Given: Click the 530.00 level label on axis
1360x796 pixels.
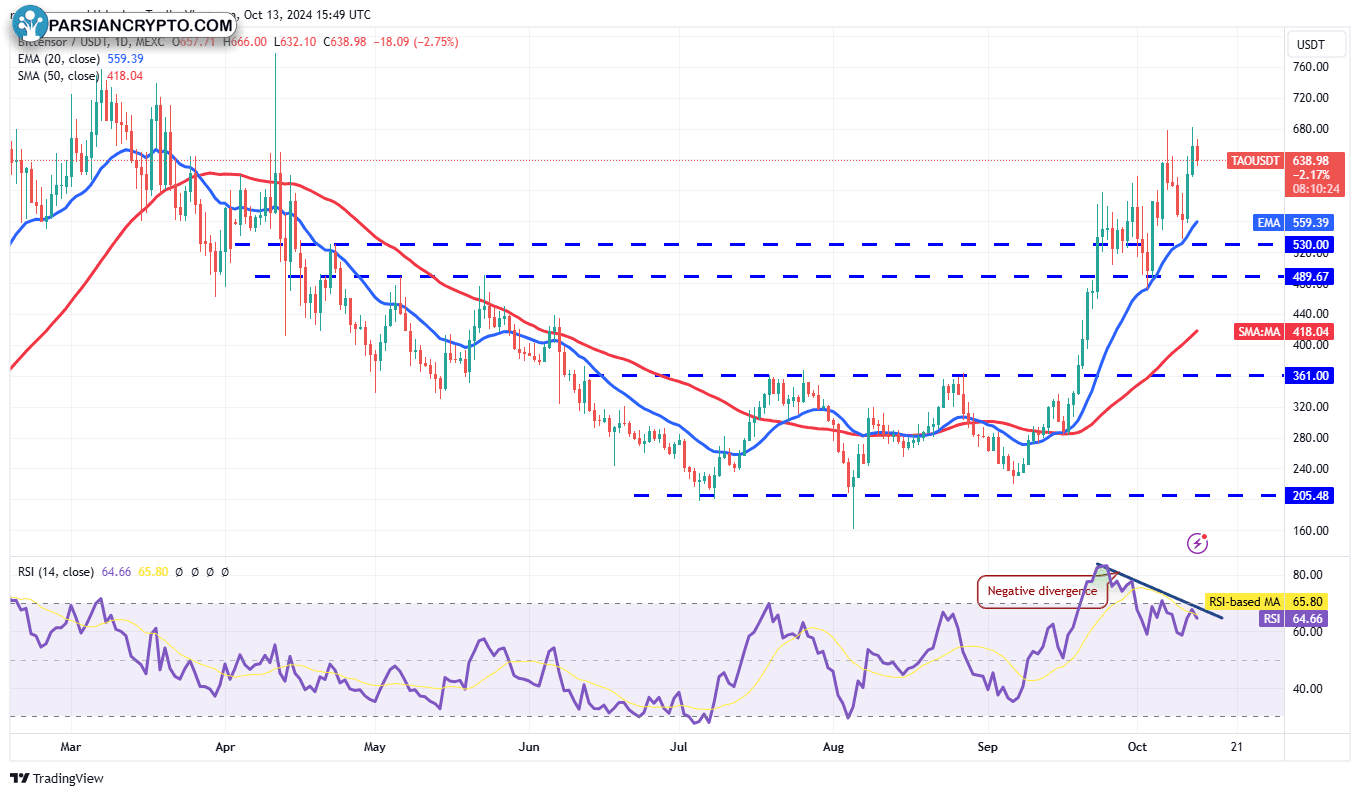Looking at the screenshot, I should pyautogui.click(x=1311, y=245).
